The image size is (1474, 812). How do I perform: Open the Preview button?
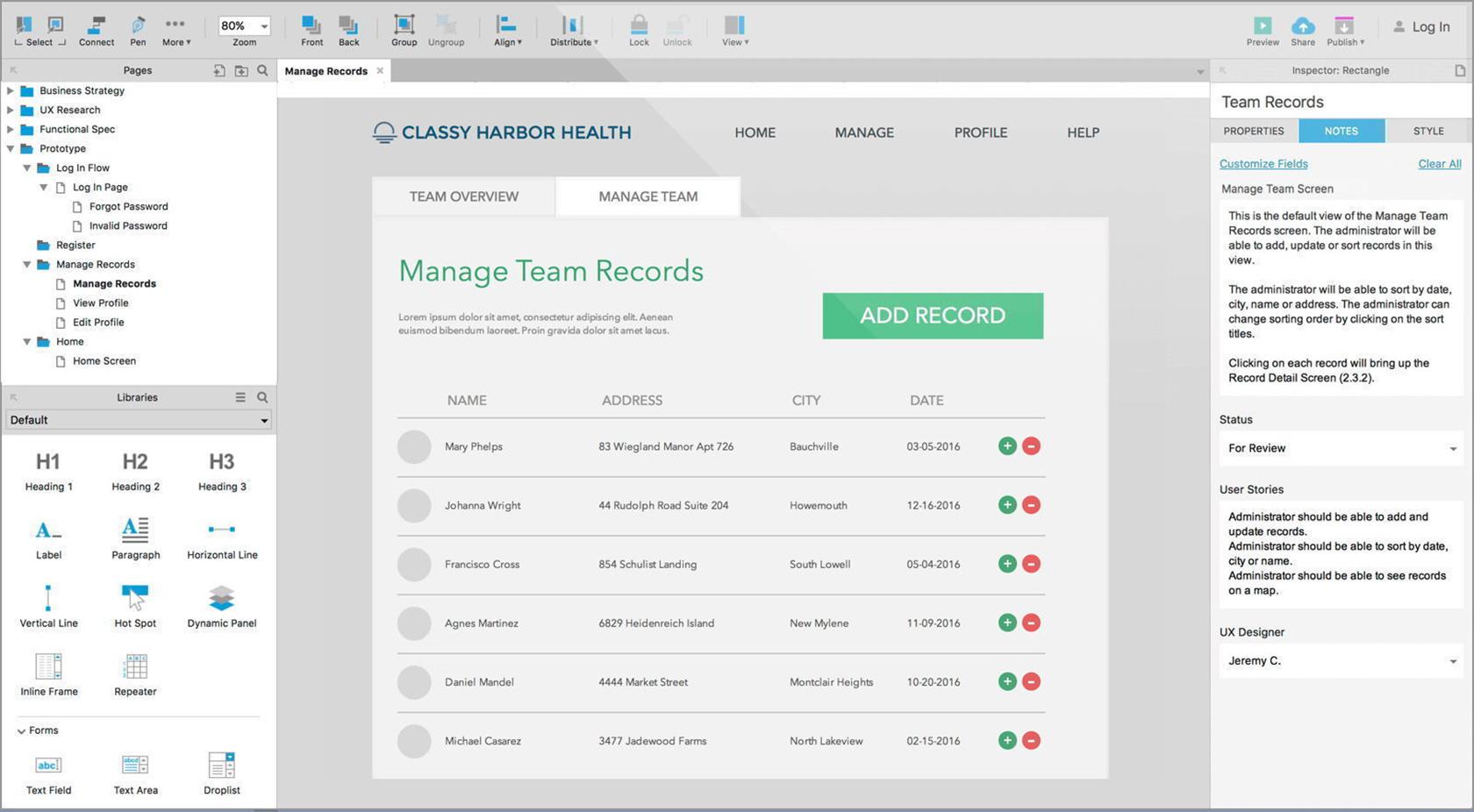pyautogui.click(x=1263, y=32)
